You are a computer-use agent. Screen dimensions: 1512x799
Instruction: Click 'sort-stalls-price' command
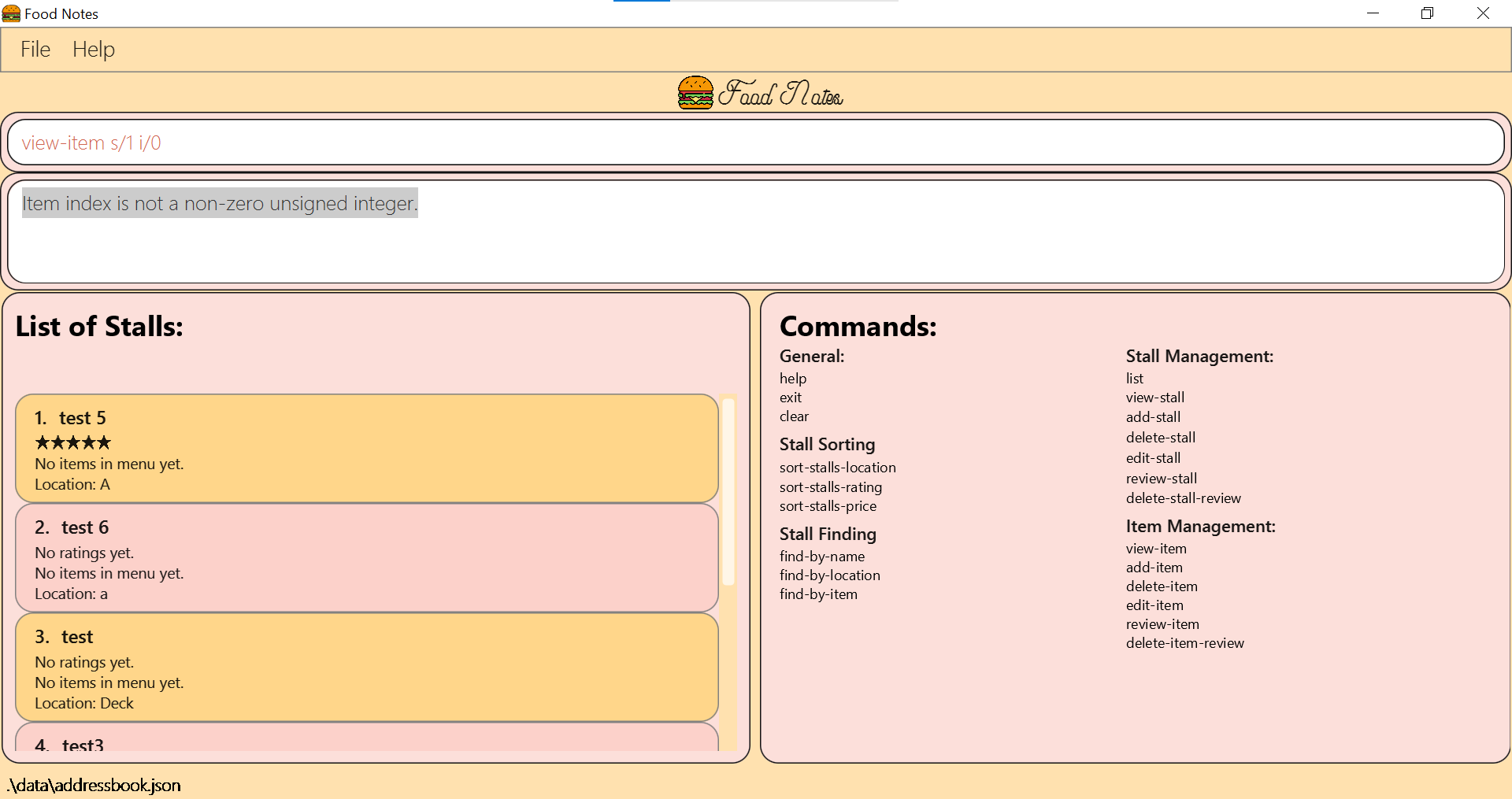[828, 506]
